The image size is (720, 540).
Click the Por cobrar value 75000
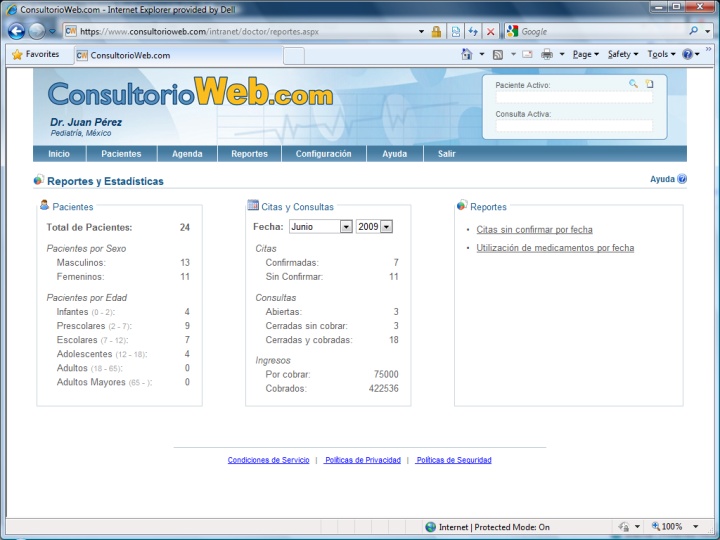pyautogui.click(x=386, y=374)
